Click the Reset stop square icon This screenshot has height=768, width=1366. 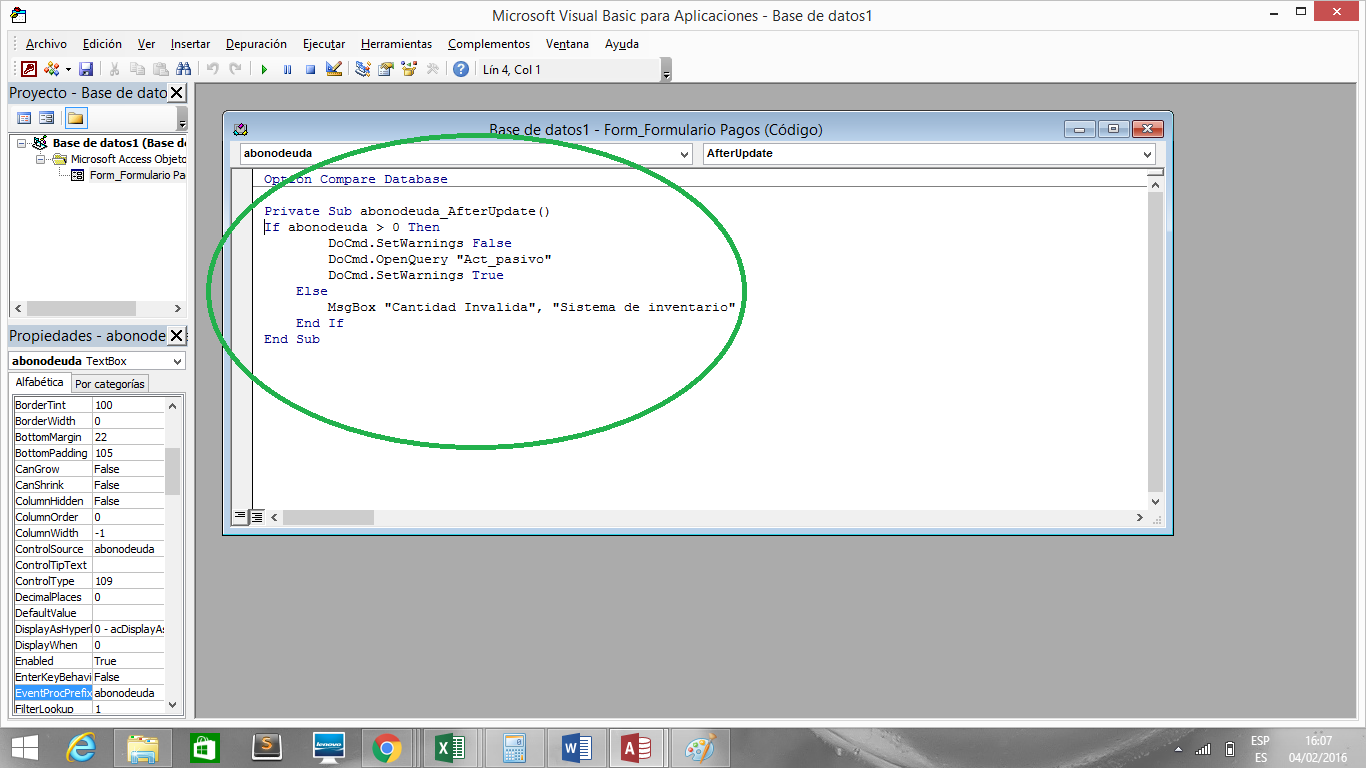click(x=310, y=69)
